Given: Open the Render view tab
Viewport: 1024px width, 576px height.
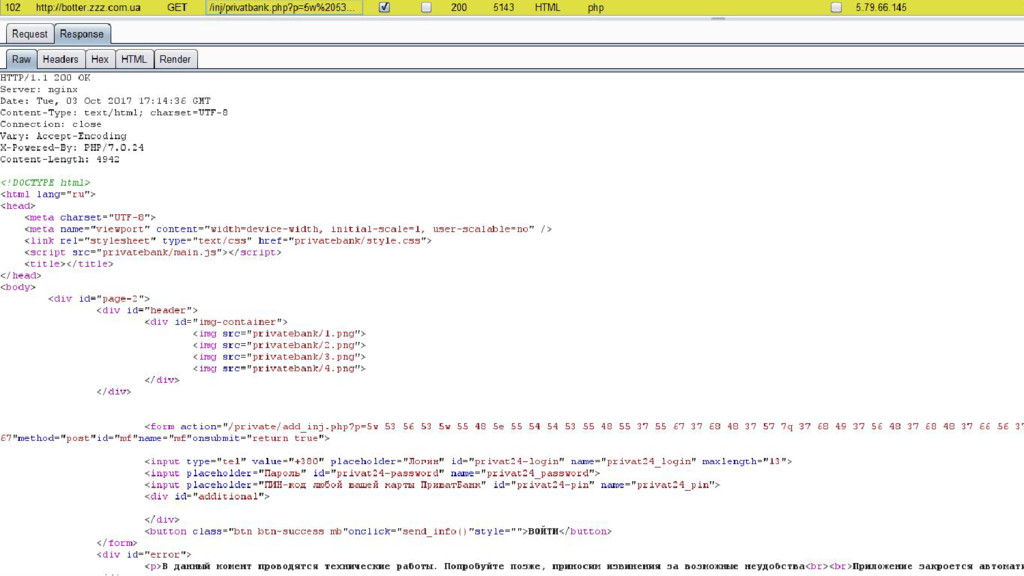Looking at the screenshot, I should click(x=175, y=59).
